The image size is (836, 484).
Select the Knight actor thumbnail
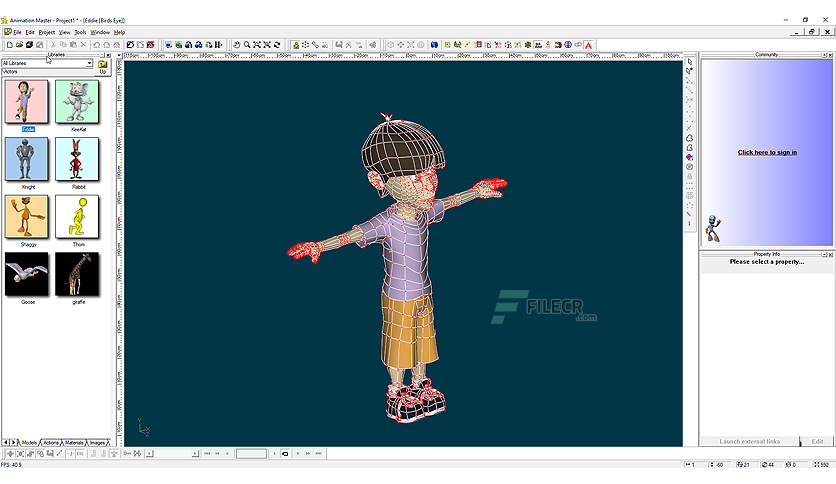coord(27,159)
